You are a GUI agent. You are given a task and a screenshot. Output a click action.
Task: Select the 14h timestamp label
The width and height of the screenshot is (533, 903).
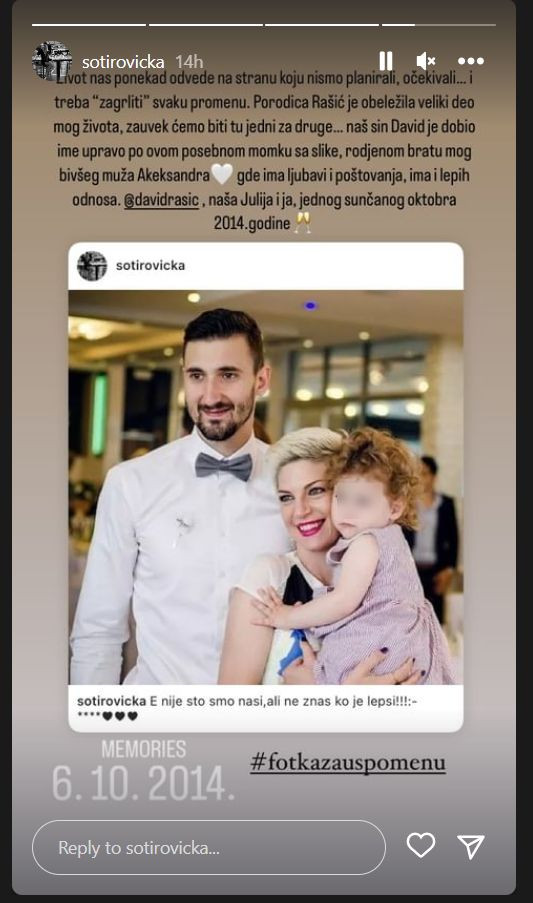[189, 62]
